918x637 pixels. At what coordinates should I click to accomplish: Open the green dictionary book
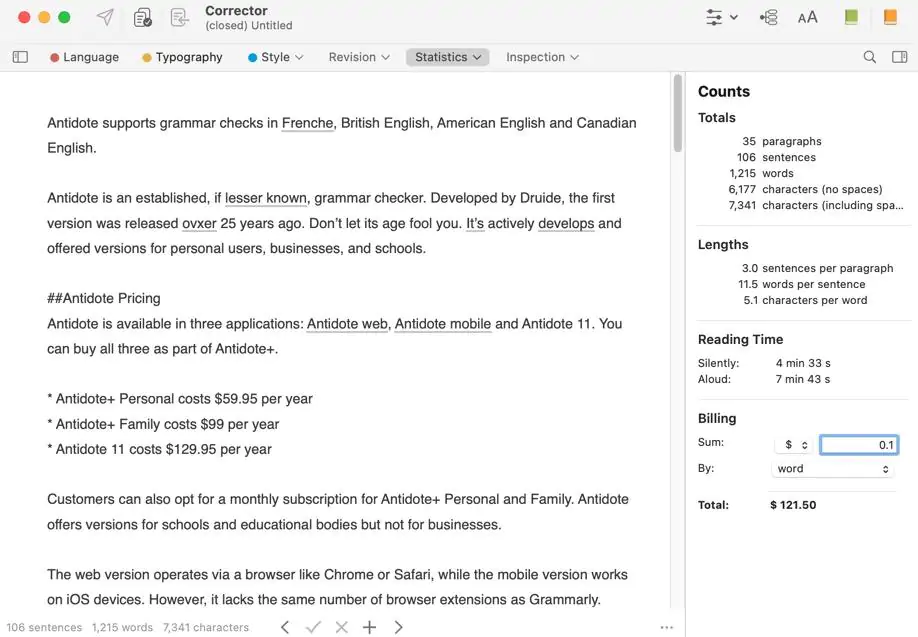pyautogui.click(x=851, y=17)
